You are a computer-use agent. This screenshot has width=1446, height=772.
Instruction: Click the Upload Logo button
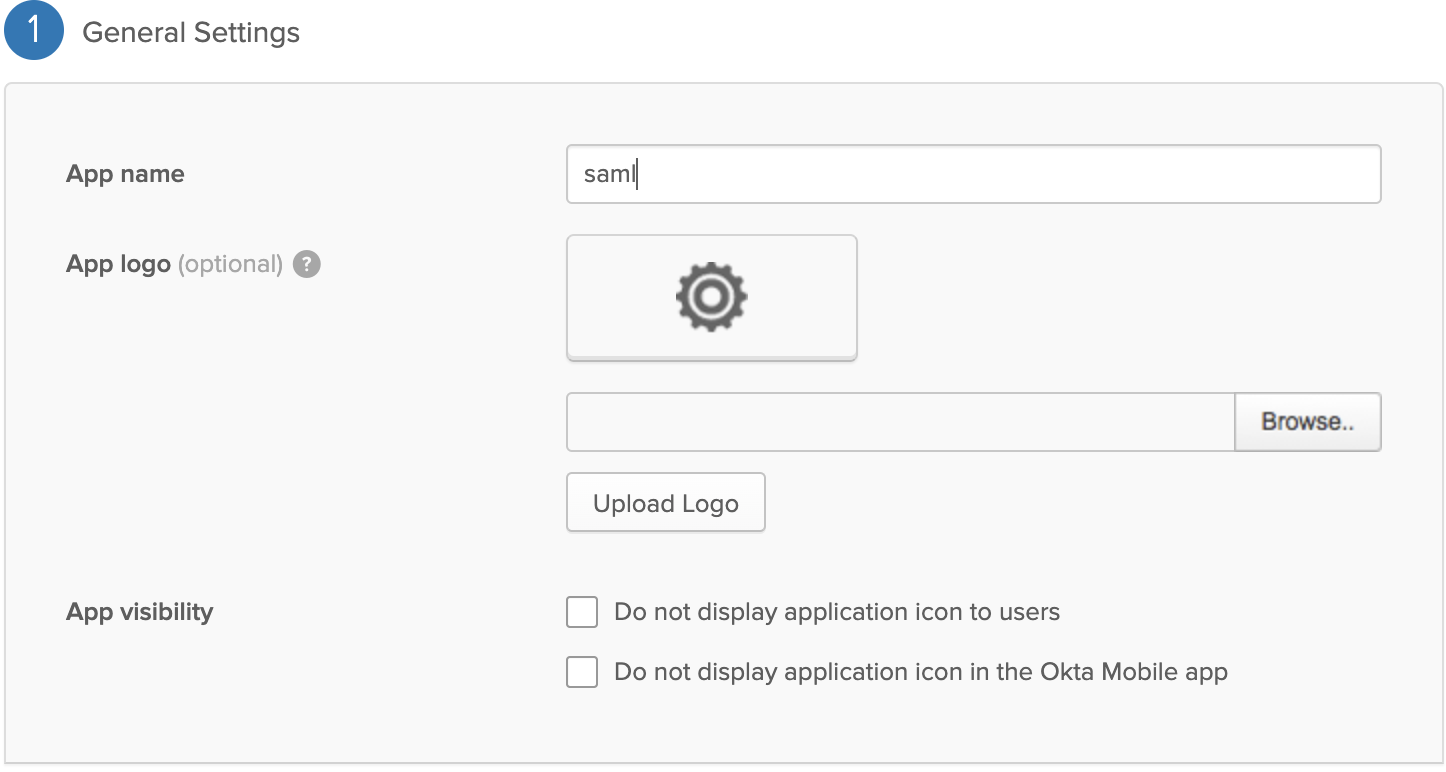(x=665, y=503)
